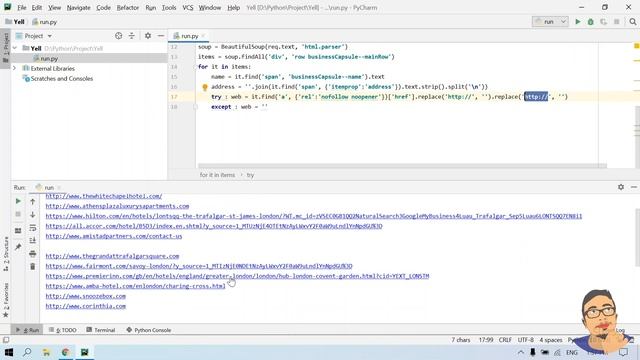Image resolution: width=640 pixels, height=360 pixels.
Task: Open Project panel settings gear
Action: coord(148,36)
